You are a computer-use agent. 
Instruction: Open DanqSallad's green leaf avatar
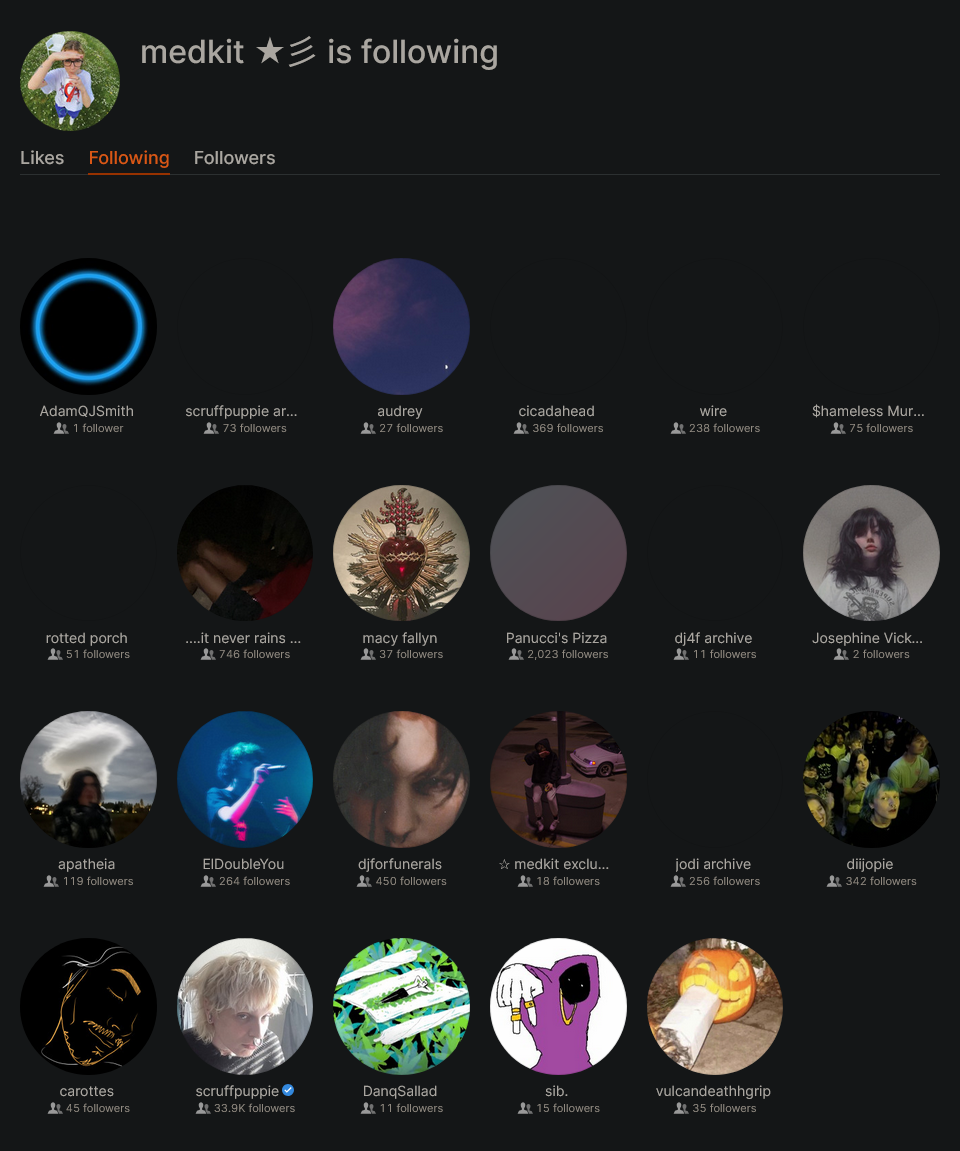click(x=401, y=1006)
